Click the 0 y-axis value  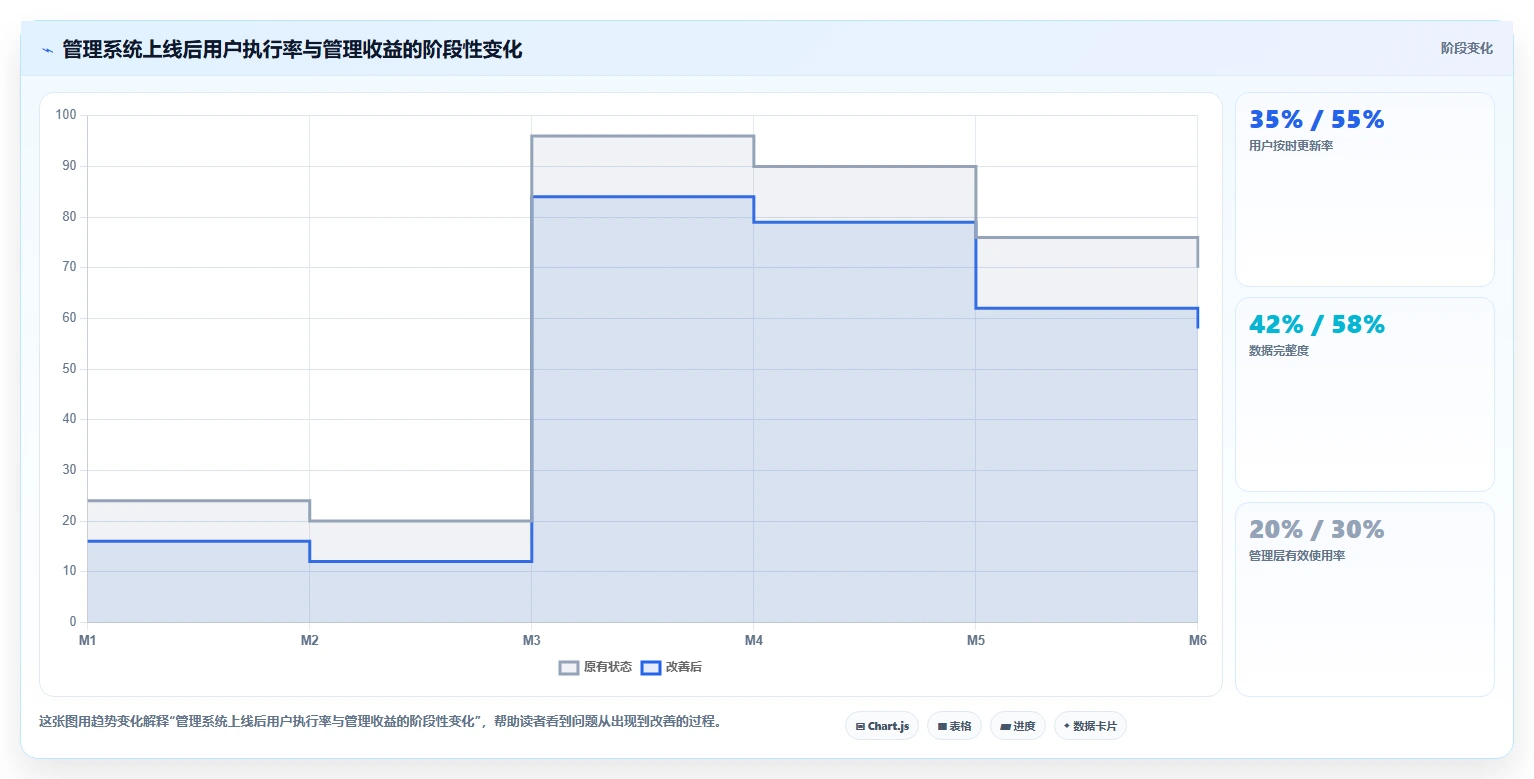73,622
